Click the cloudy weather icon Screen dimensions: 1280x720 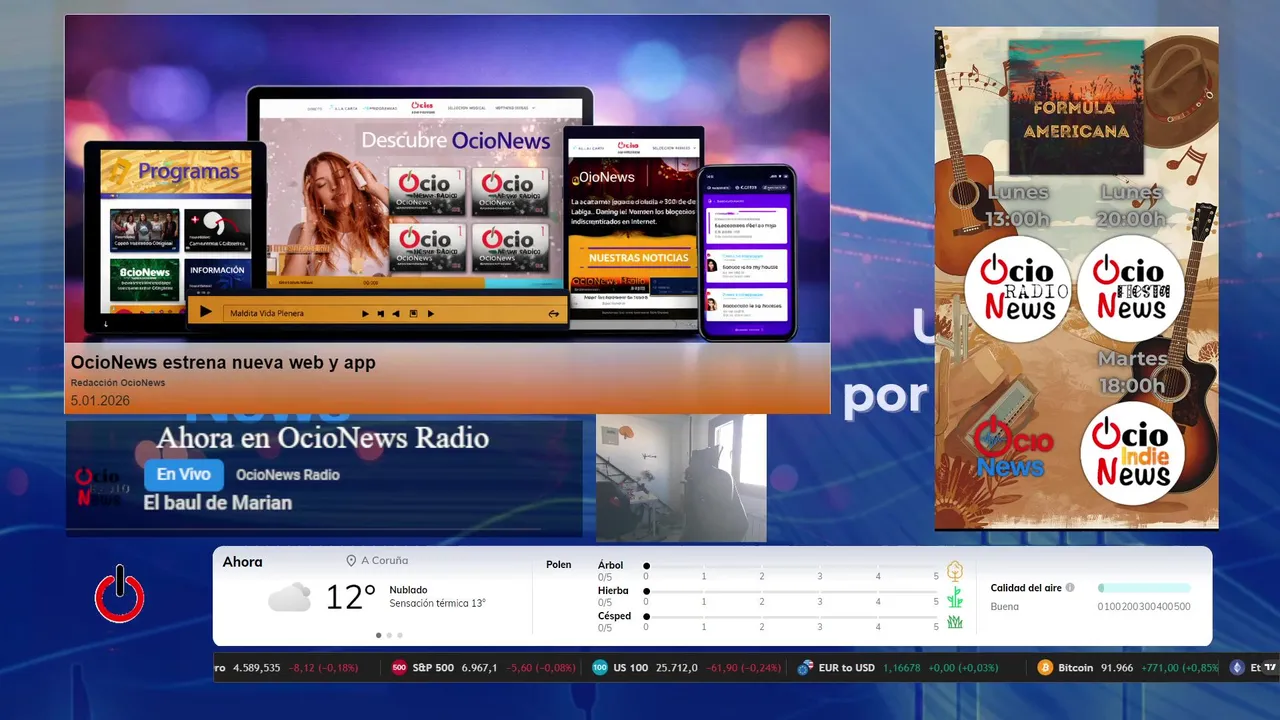click(x=289, y=597)
